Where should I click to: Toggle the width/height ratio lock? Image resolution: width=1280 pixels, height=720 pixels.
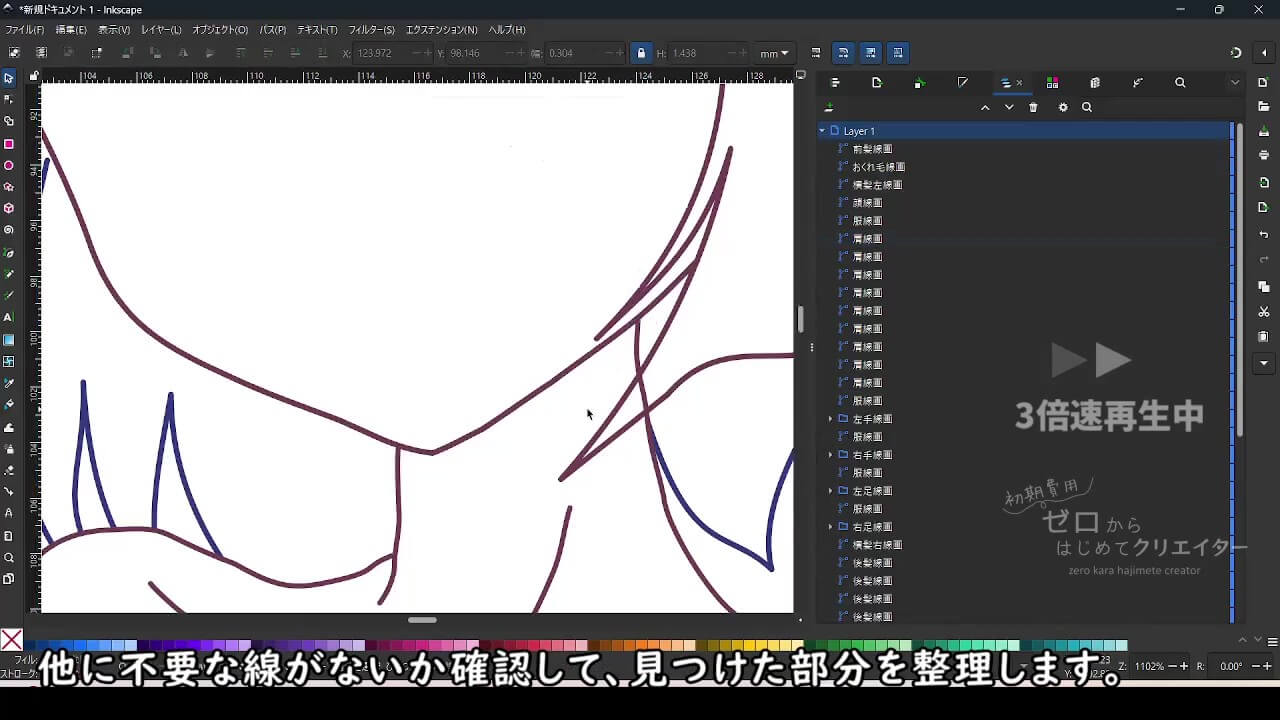point(641,53)
